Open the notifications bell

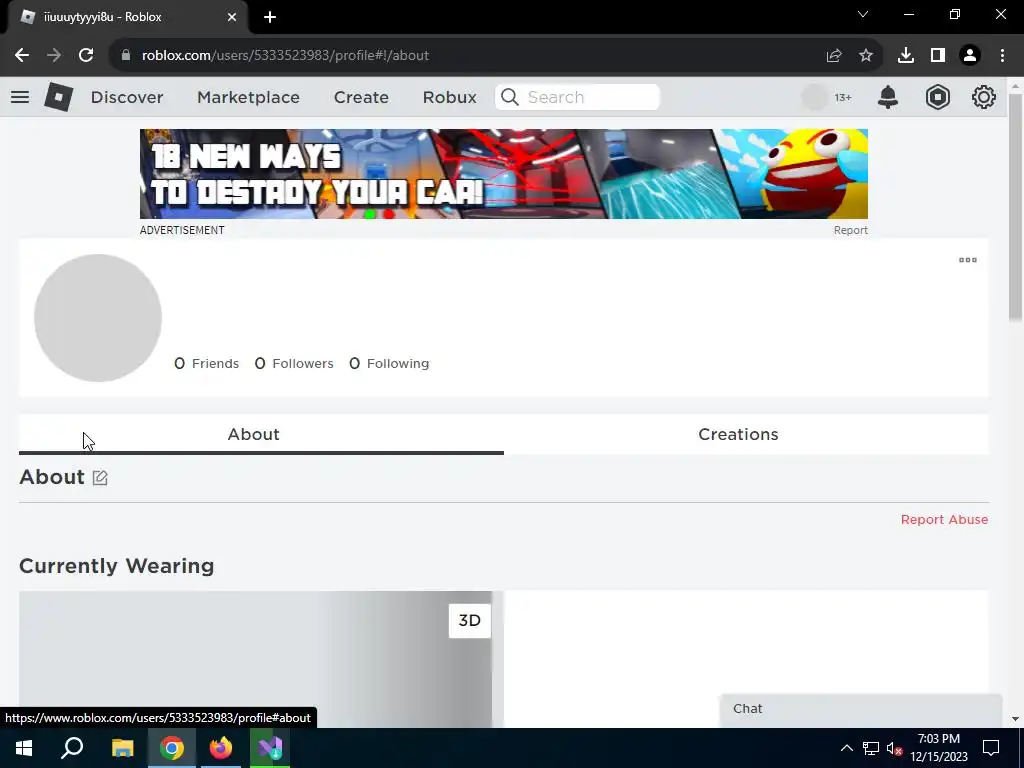click(x=888, y=97)
